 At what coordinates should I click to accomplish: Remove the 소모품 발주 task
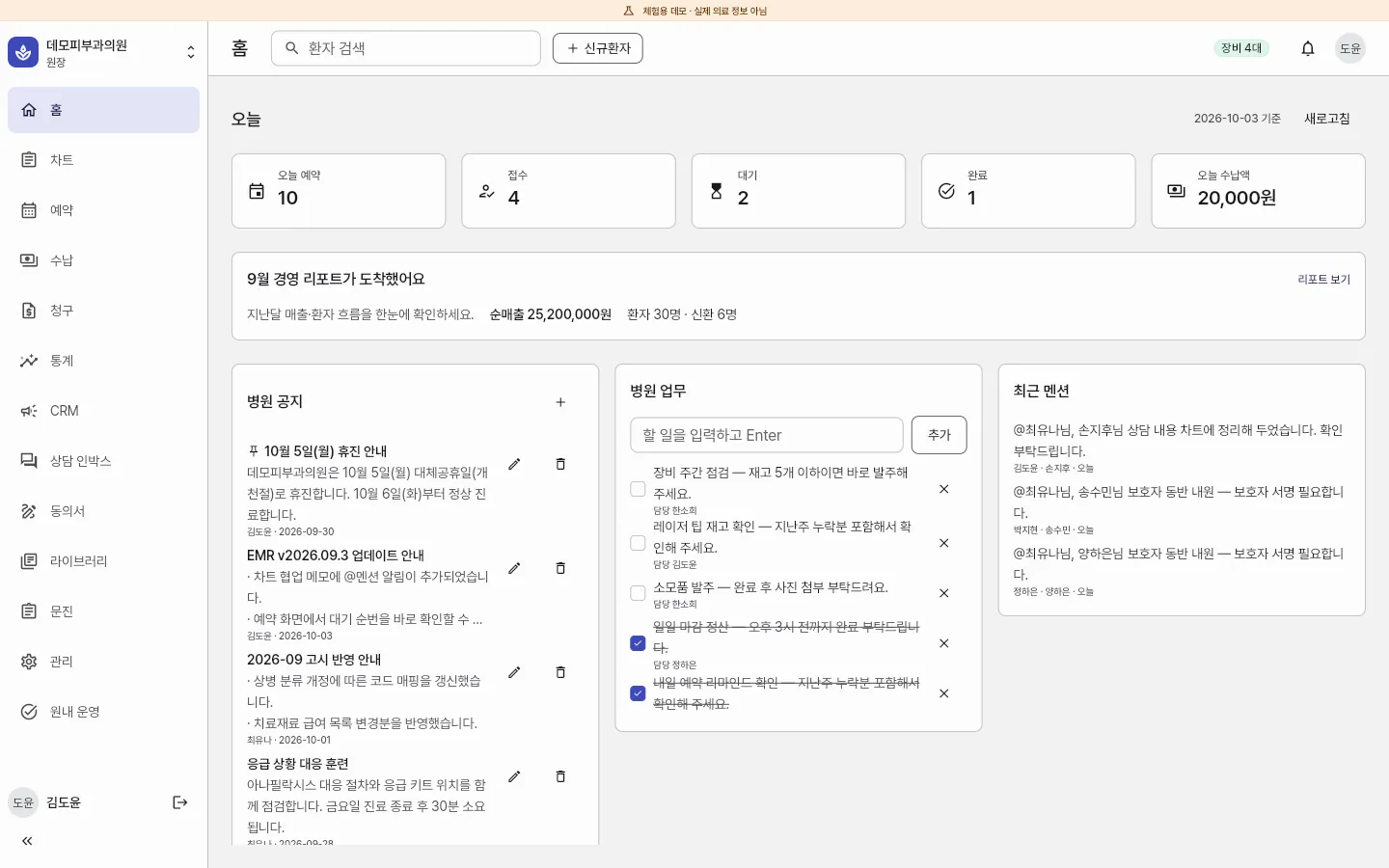pyautogui.click(x=944, y=593)
